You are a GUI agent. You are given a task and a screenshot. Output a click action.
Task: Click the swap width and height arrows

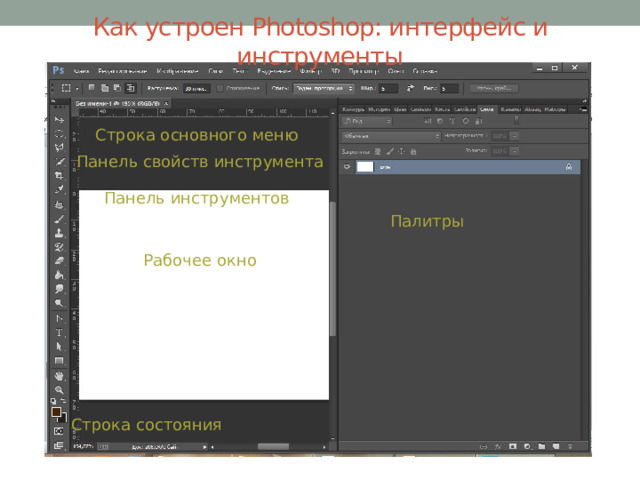(x=410, y=88)
